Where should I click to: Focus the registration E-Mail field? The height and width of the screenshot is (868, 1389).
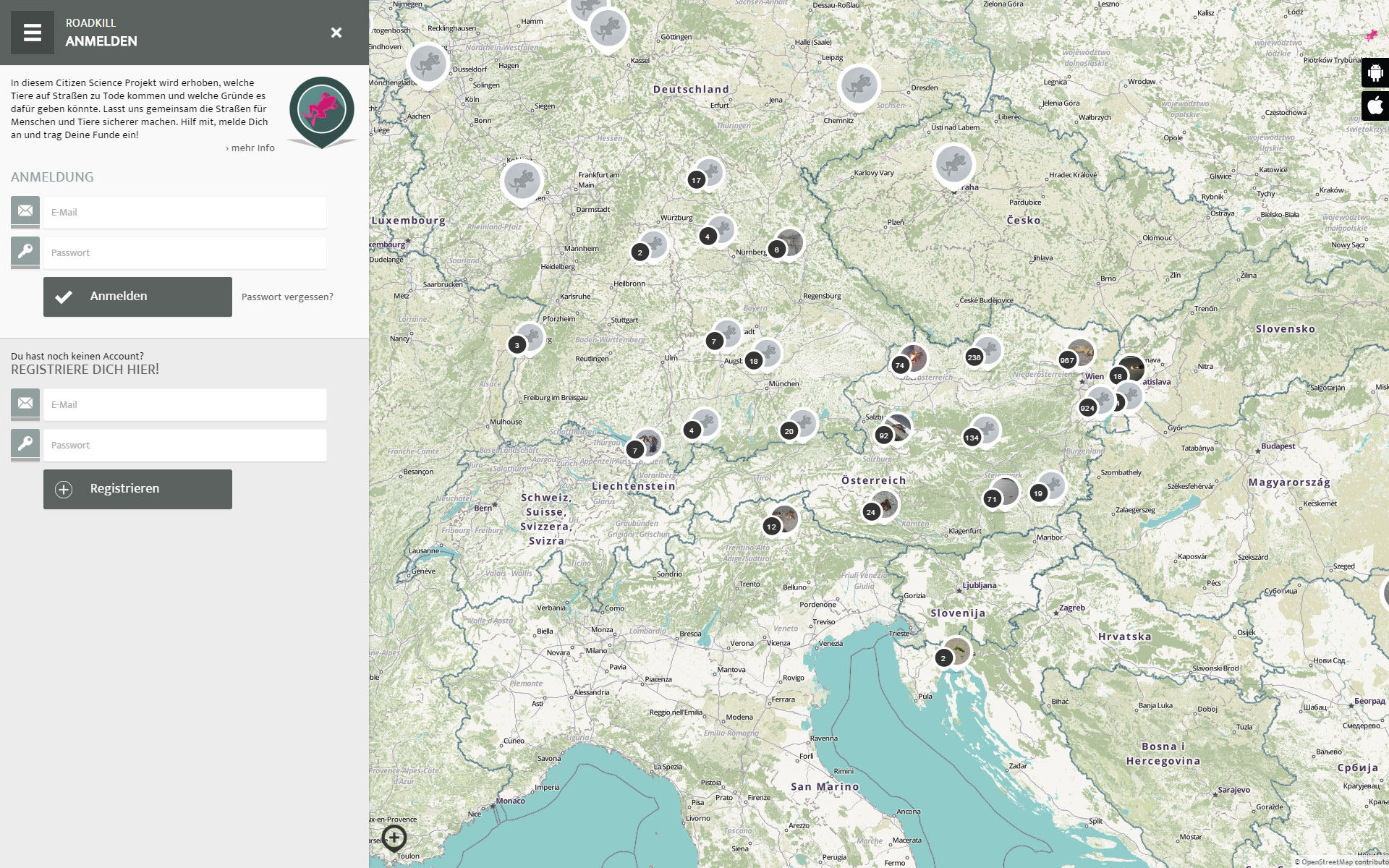[184, 405]
